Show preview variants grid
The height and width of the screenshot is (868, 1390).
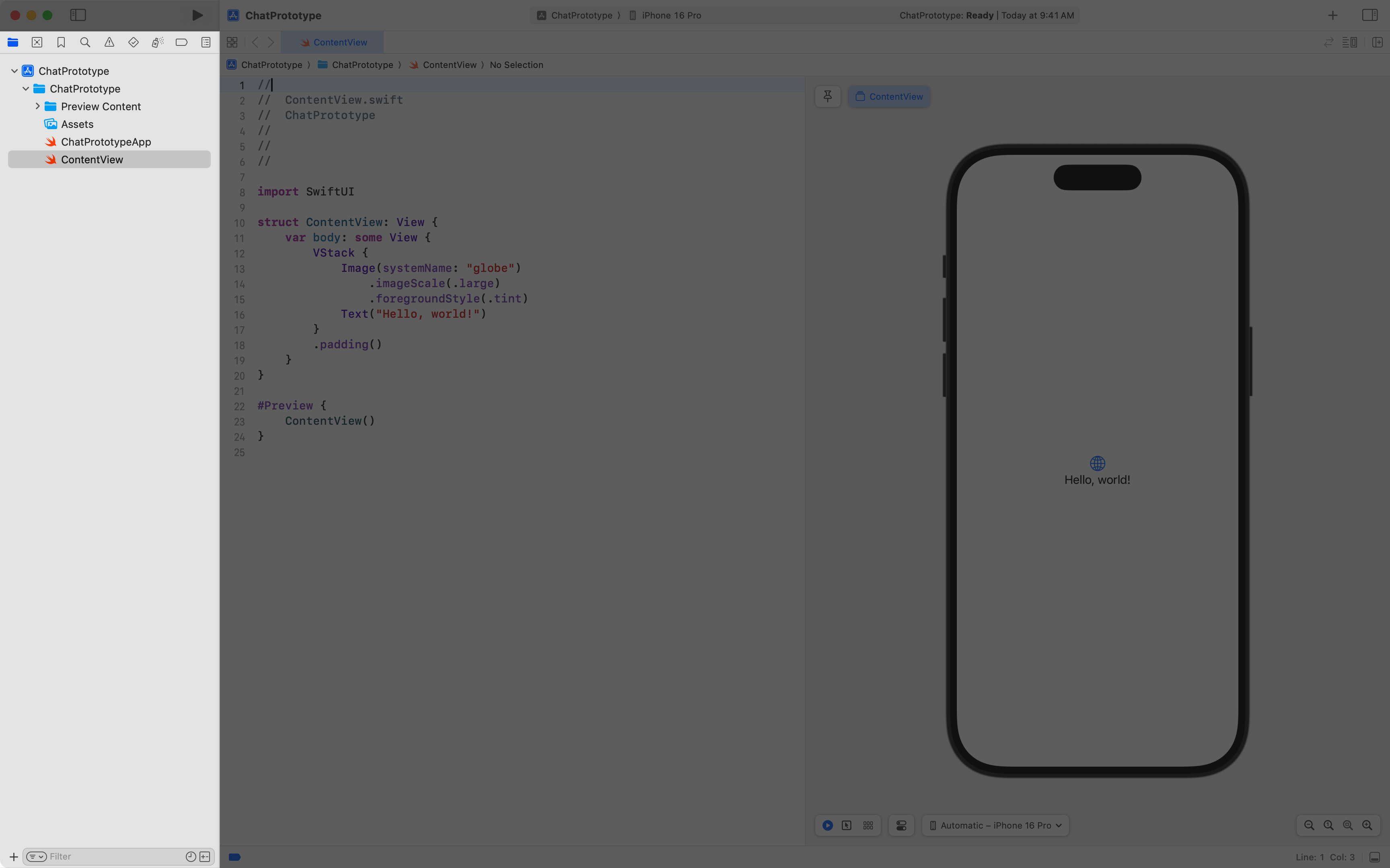867,825
